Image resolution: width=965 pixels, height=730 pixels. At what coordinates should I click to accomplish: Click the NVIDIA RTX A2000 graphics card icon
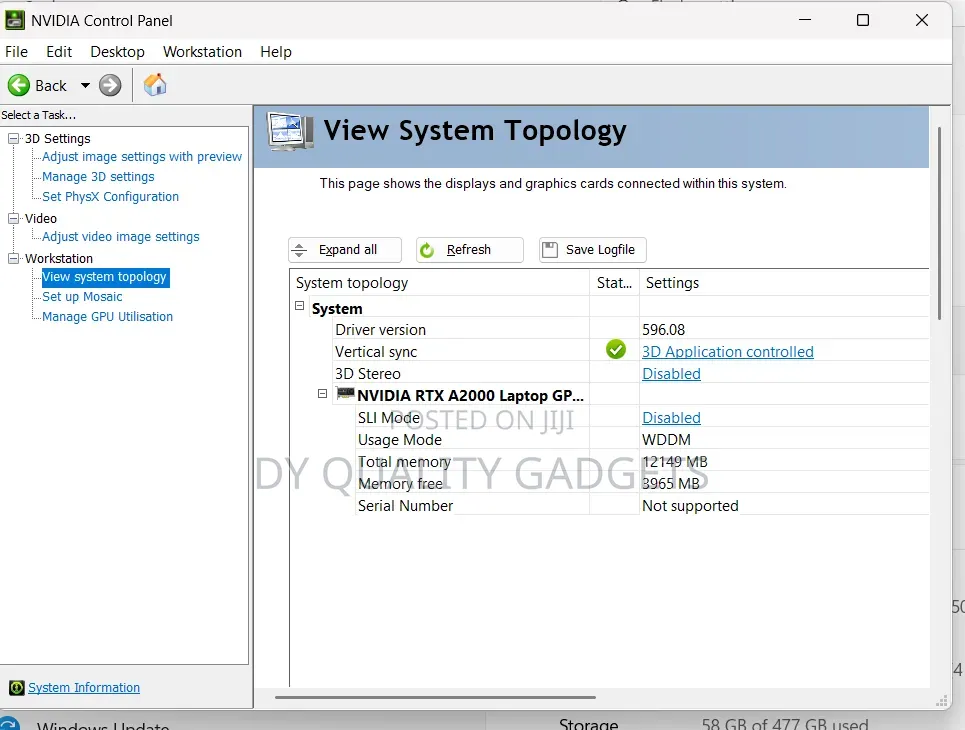tap(345, 393)
